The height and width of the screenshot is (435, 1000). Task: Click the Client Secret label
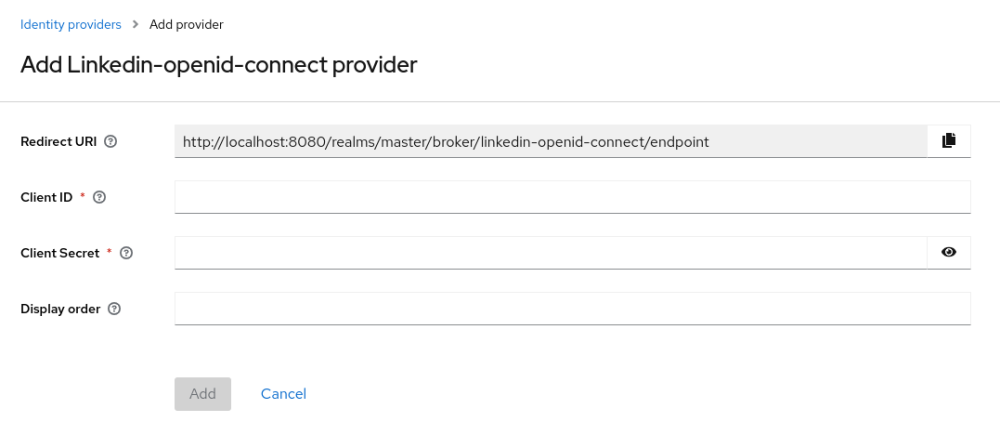[x=60, y=254]
